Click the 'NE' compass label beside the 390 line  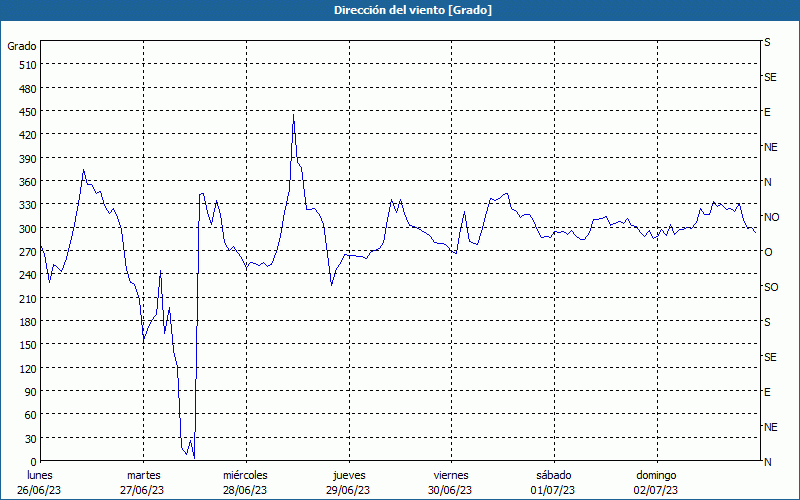[x=771, y=147]
